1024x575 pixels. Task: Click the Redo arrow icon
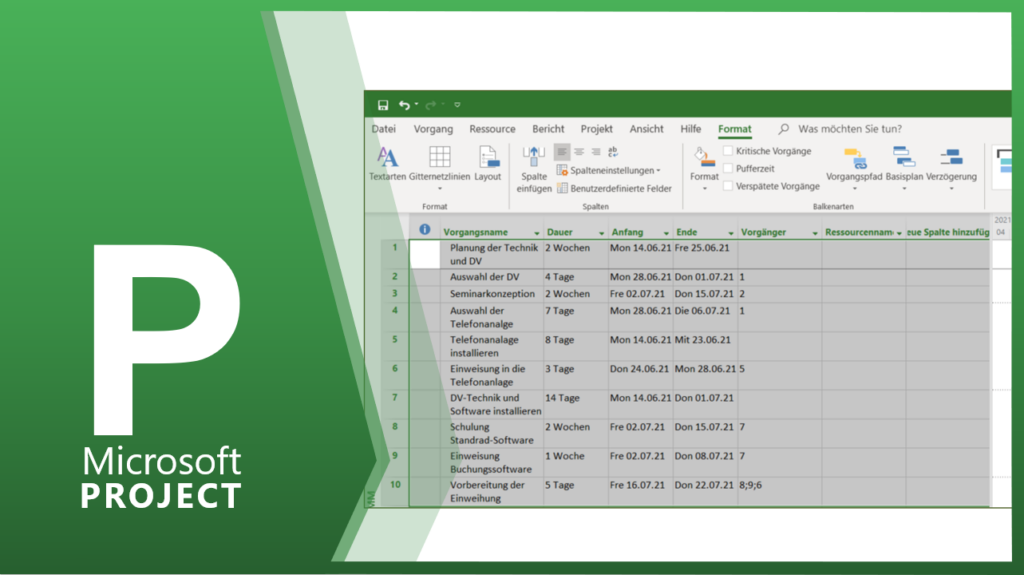pyautogui.click(x=430, y=105)
